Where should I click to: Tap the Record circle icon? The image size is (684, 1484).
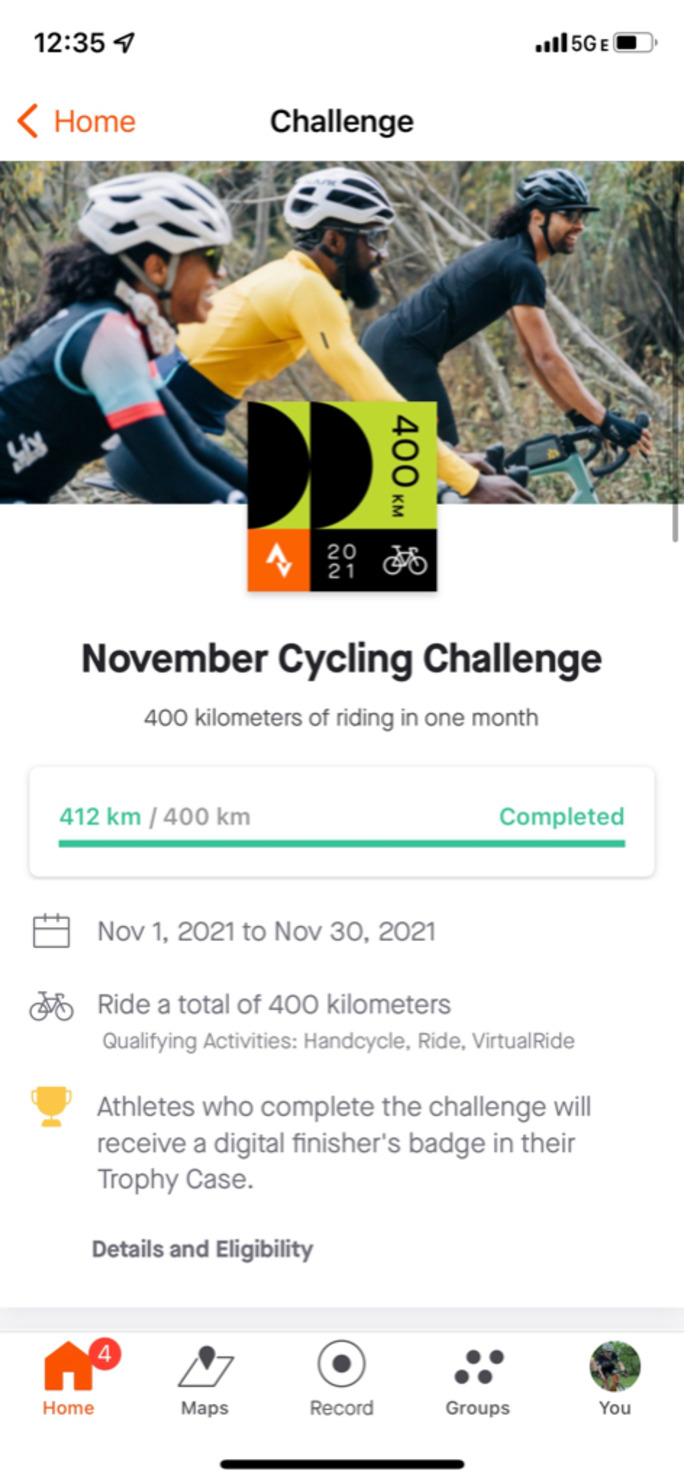click(x=341, y=1365)
